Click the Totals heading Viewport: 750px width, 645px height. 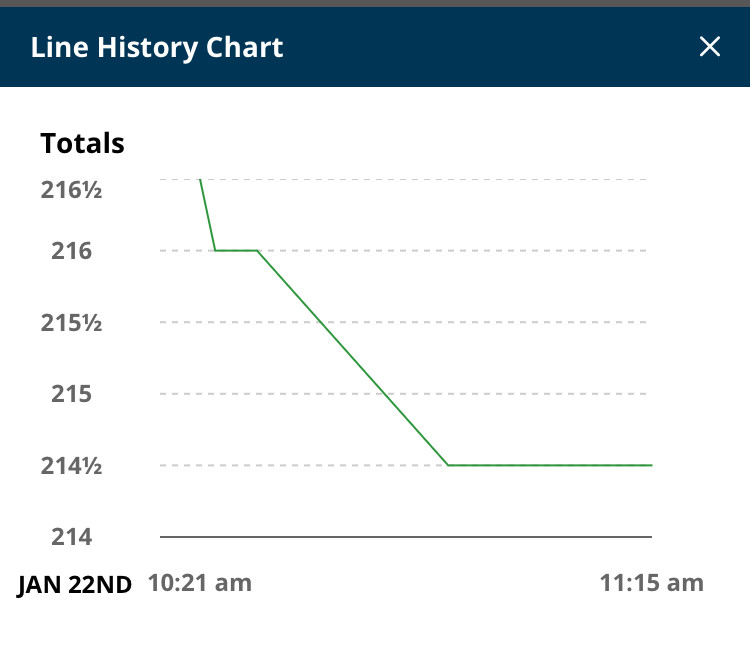pos(82,143)
